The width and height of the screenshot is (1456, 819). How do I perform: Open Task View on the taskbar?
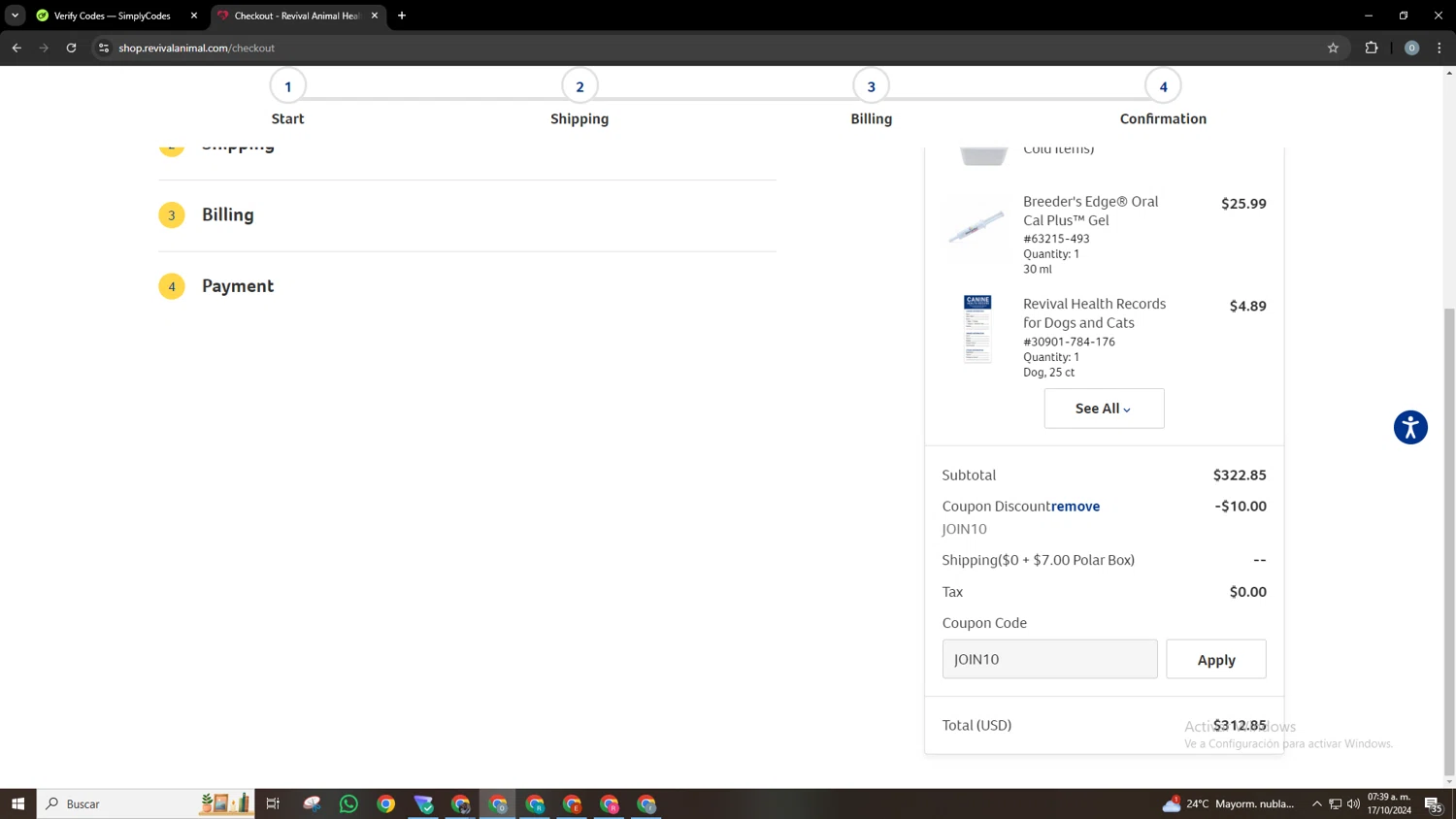tap(273, 803)
